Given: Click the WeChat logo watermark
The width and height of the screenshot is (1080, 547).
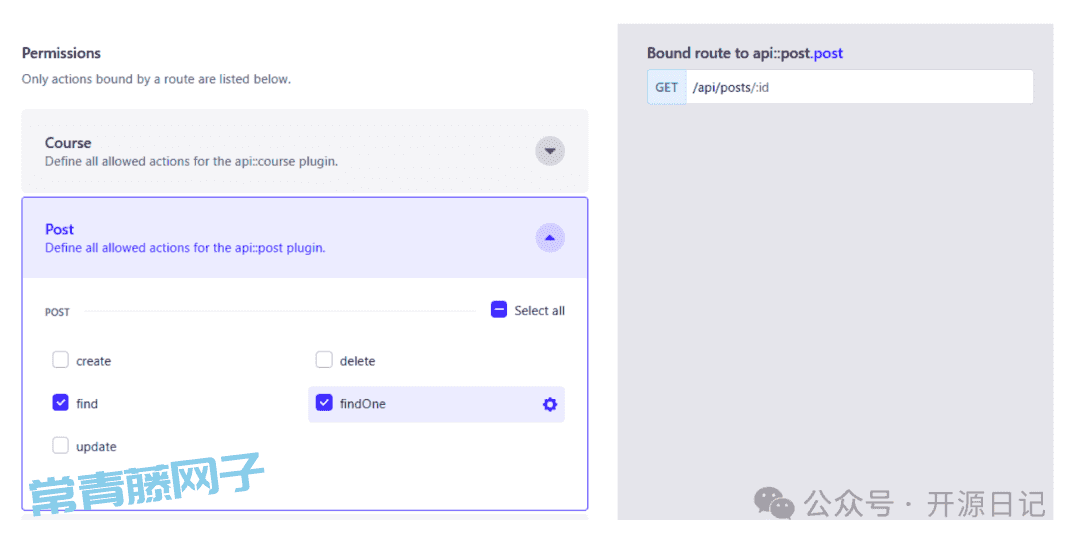Looking at the screenshot, I should pyautogui.click(x=774, y=503).
